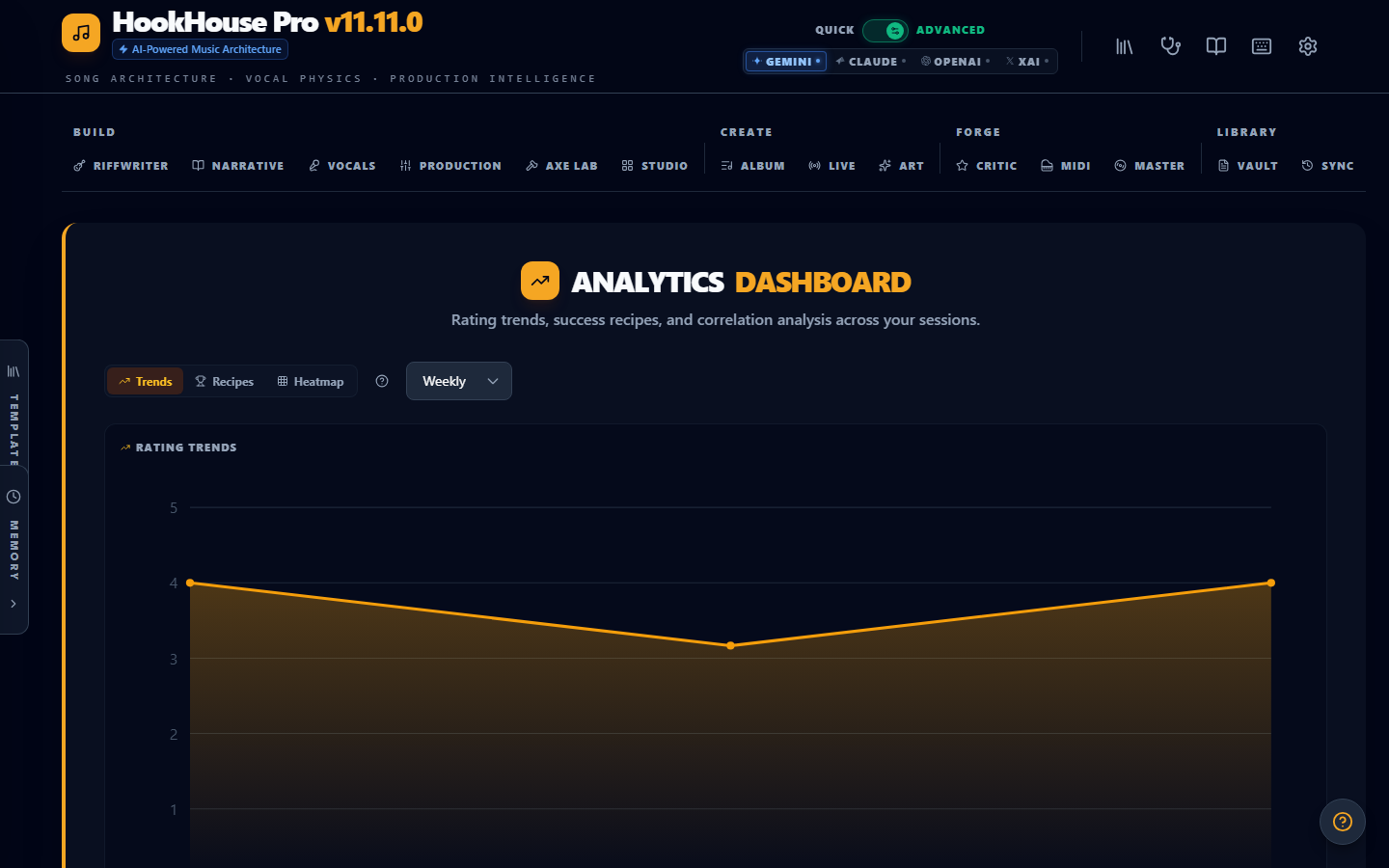Click the AI-Powered Music Architecture badge
Viewport: 1389px width, 868px height.
(200, 49)
